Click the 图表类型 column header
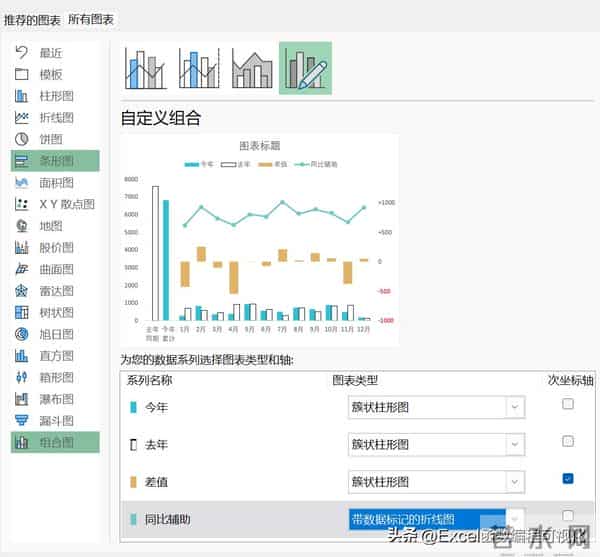Image resolution: width=600 pixels, height=557 pixels. [355, 380]
